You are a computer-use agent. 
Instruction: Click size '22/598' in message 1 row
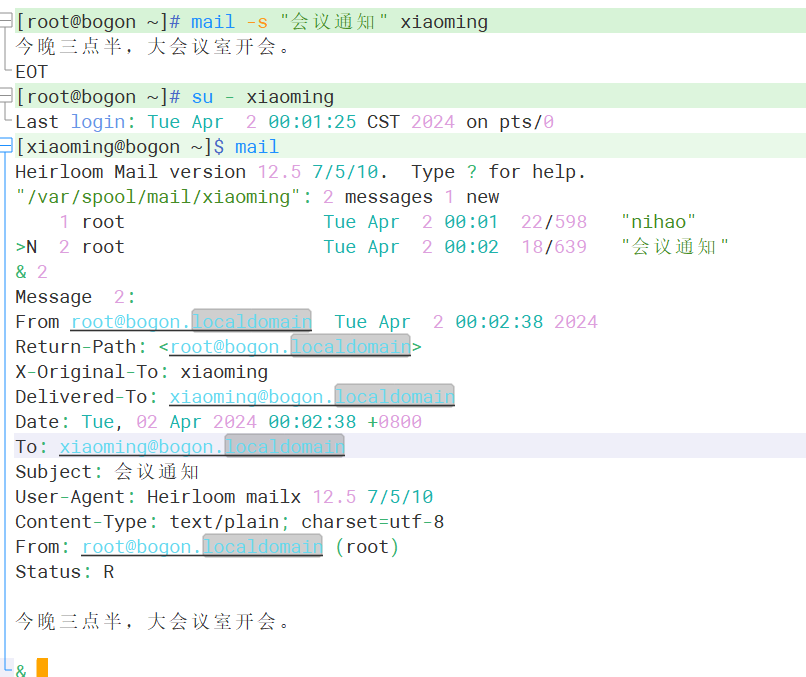click(x=554, y=222)
